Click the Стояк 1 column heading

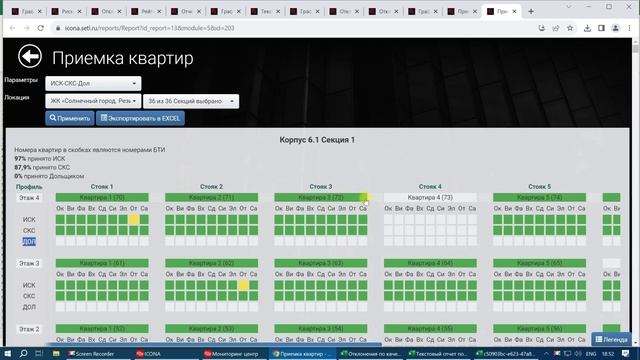pos(102,187)
